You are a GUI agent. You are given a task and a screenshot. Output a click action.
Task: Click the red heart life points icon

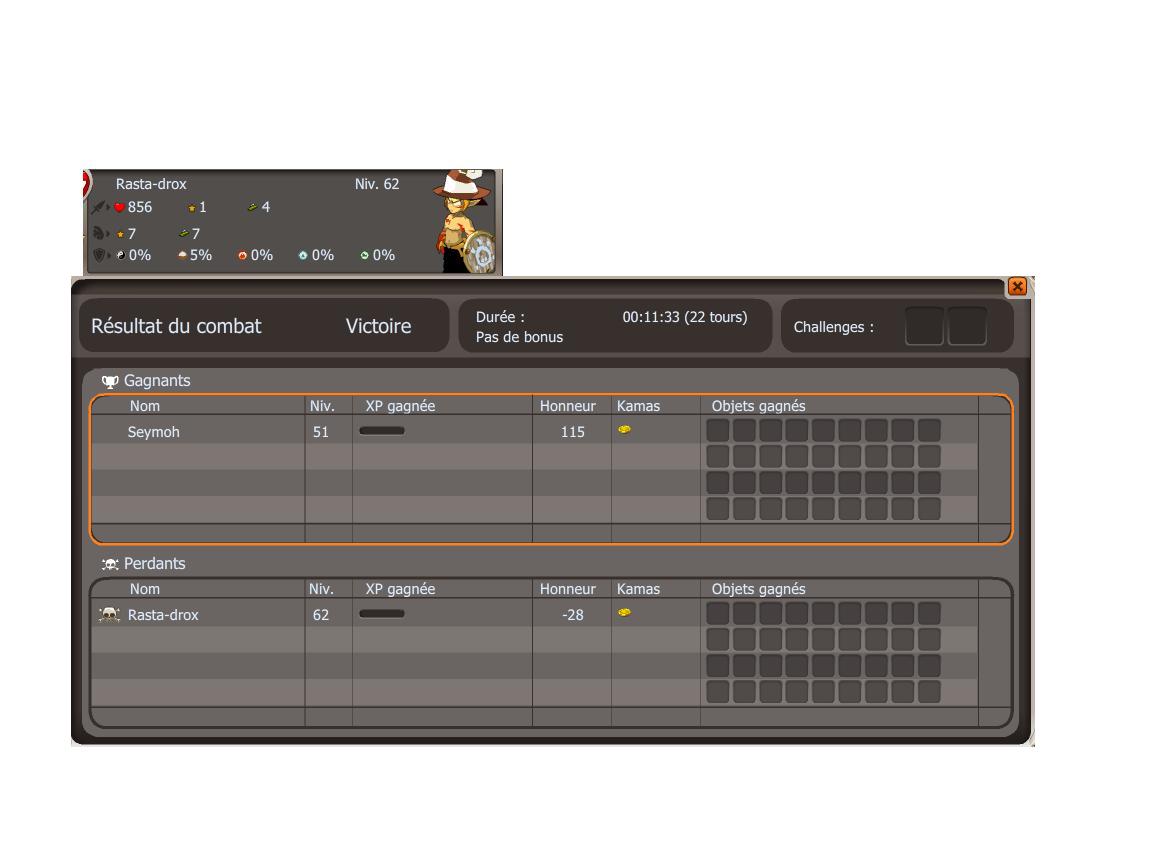(120, 208)
